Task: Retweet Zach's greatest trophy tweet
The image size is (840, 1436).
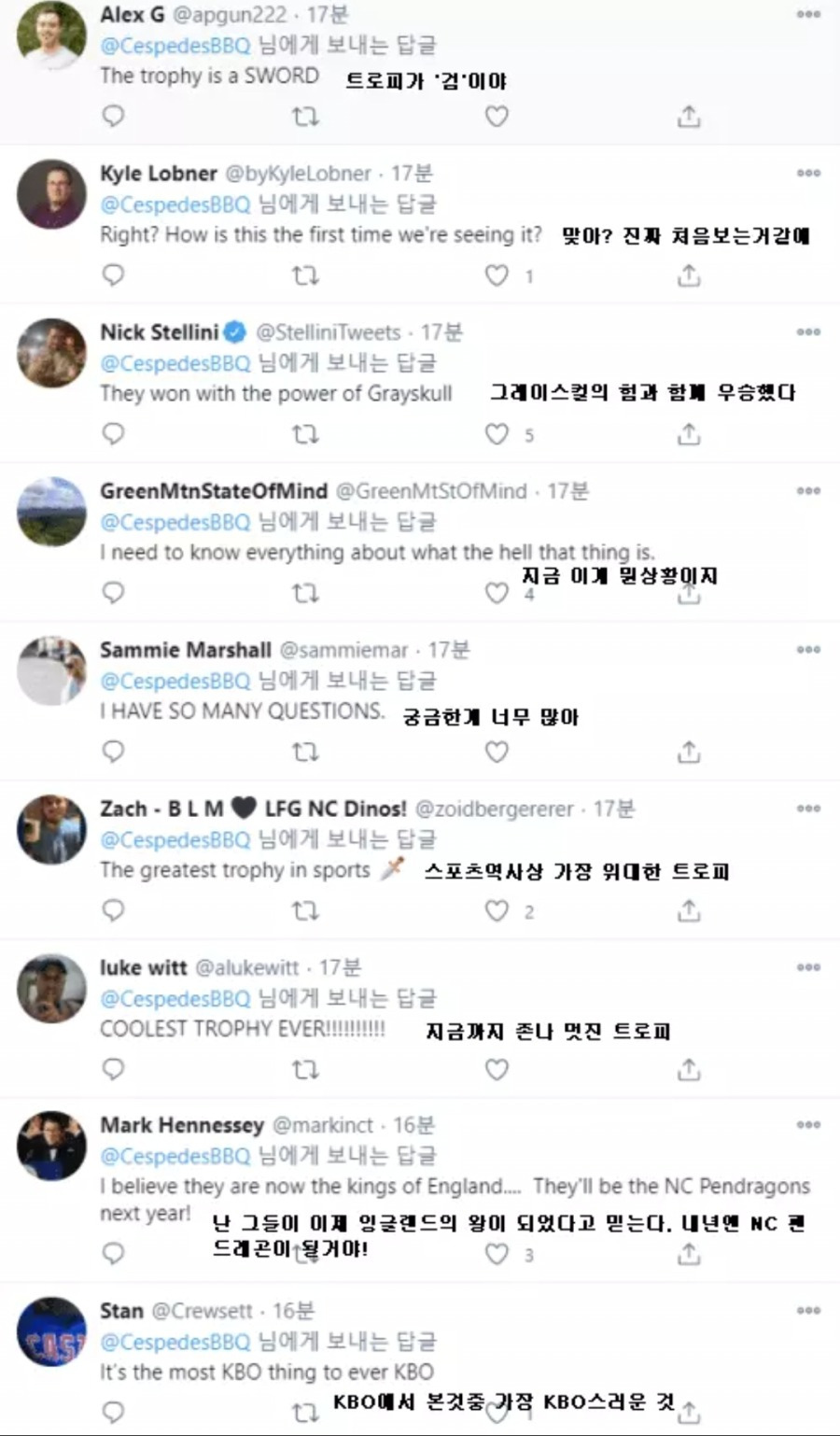Action: point(305,910)
